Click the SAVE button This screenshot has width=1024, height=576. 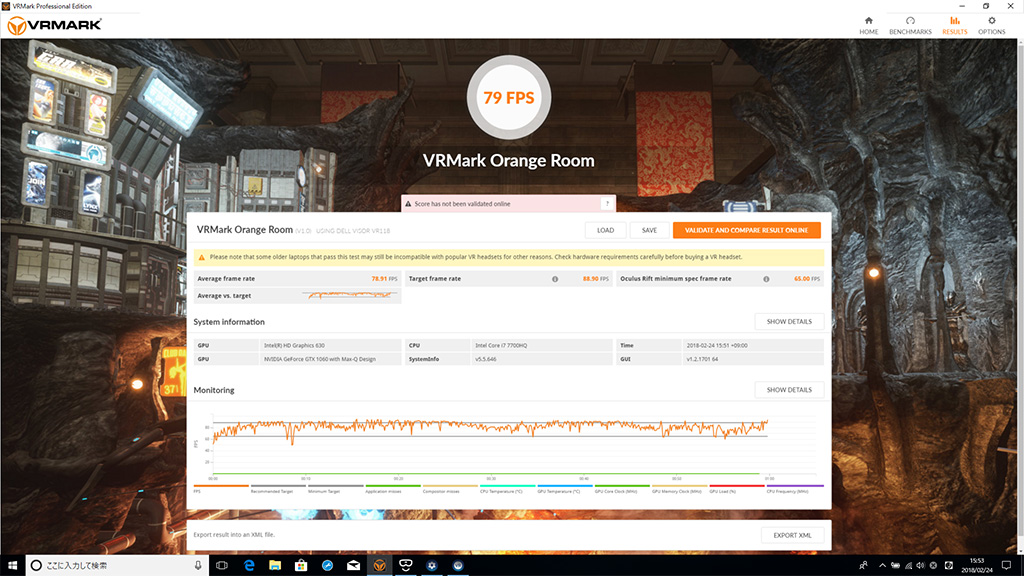click(x=649, y=230)
